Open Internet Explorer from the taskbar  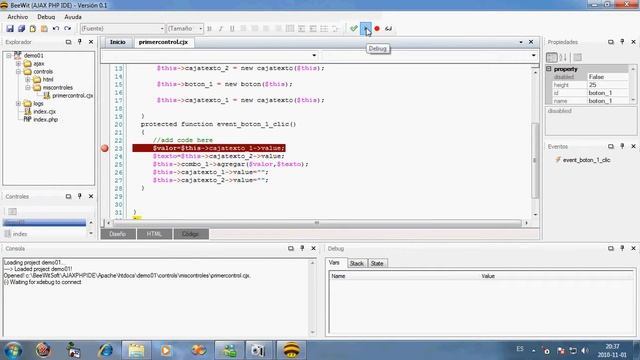pyautogui.click(x=105, y=350)
